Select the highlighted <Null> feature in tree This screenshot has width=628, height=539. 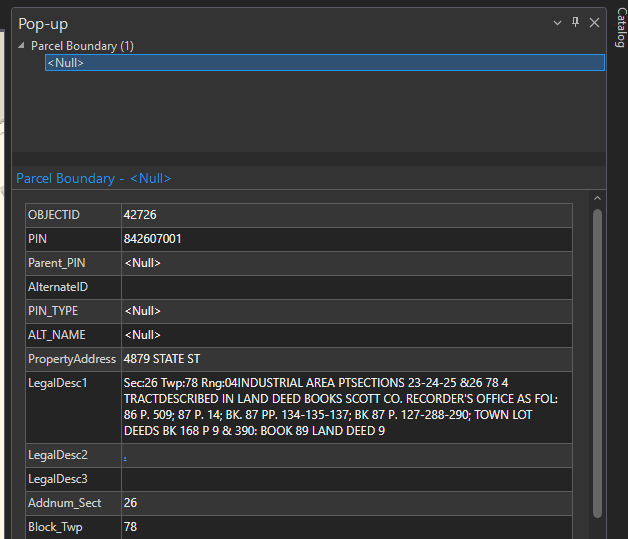[x=65, y=63]
